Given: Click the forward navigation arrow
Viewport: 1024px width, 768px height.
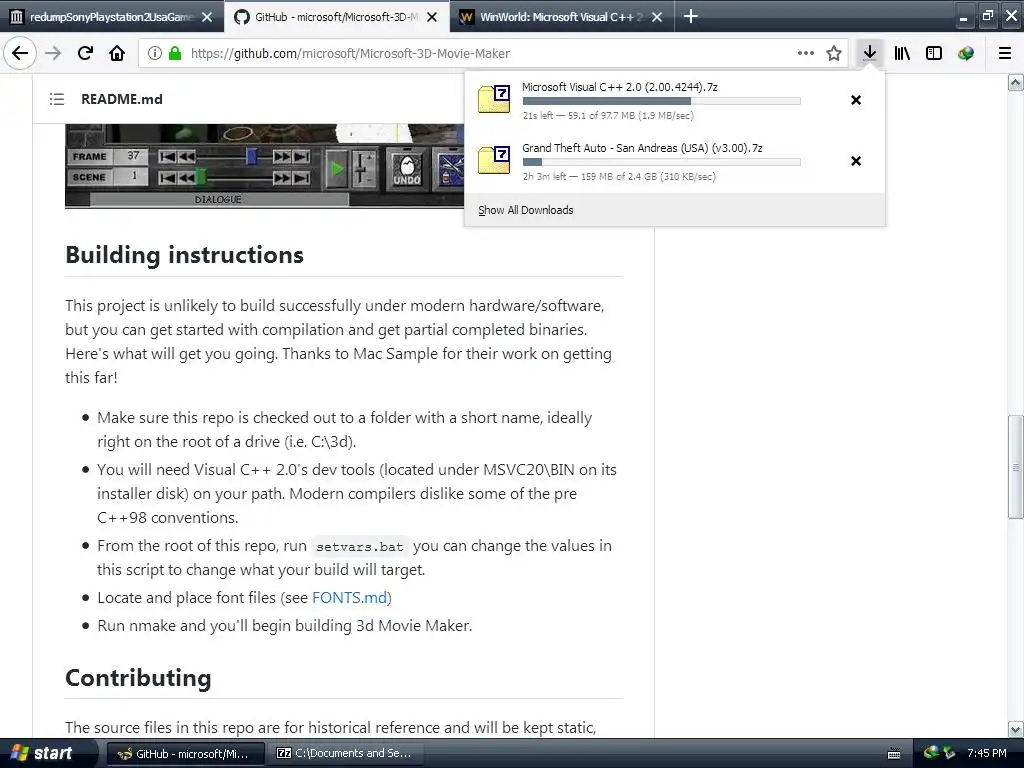Looking at the screenshot, I should (53, 53).
